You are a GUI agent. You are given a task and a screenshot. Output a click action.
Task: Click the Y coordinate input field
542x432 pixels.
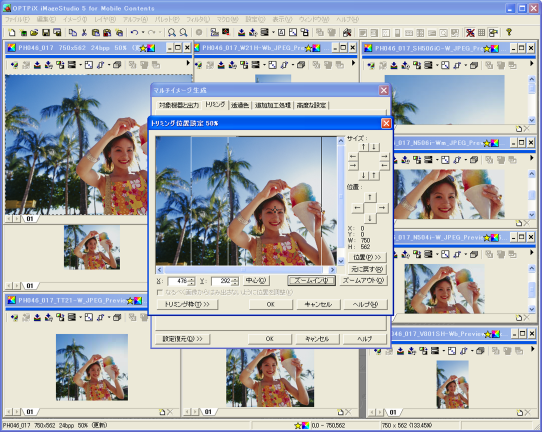[x=222, y=281]
